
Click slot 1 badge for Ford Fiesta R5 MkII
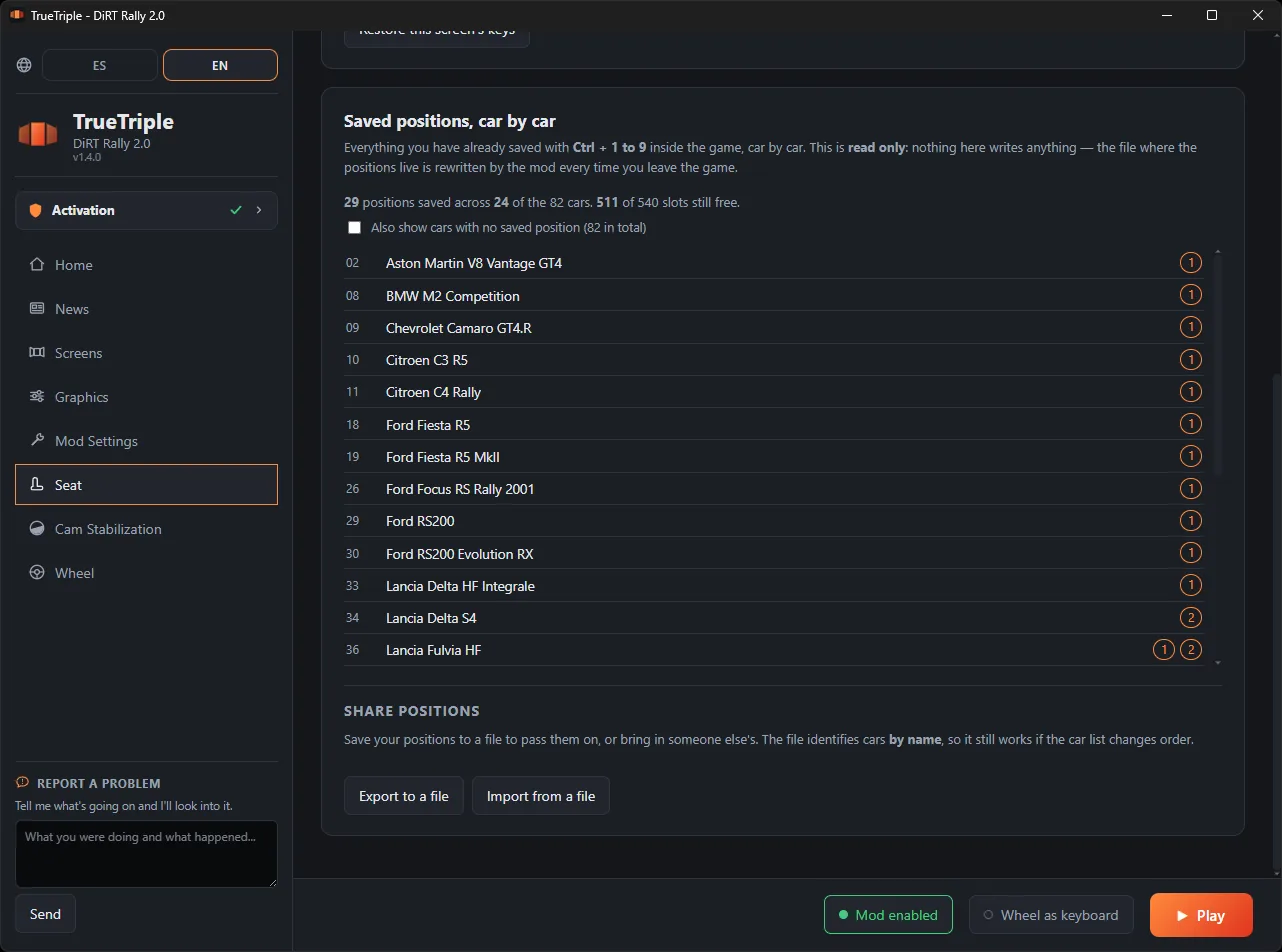[x=1191, y=456]
